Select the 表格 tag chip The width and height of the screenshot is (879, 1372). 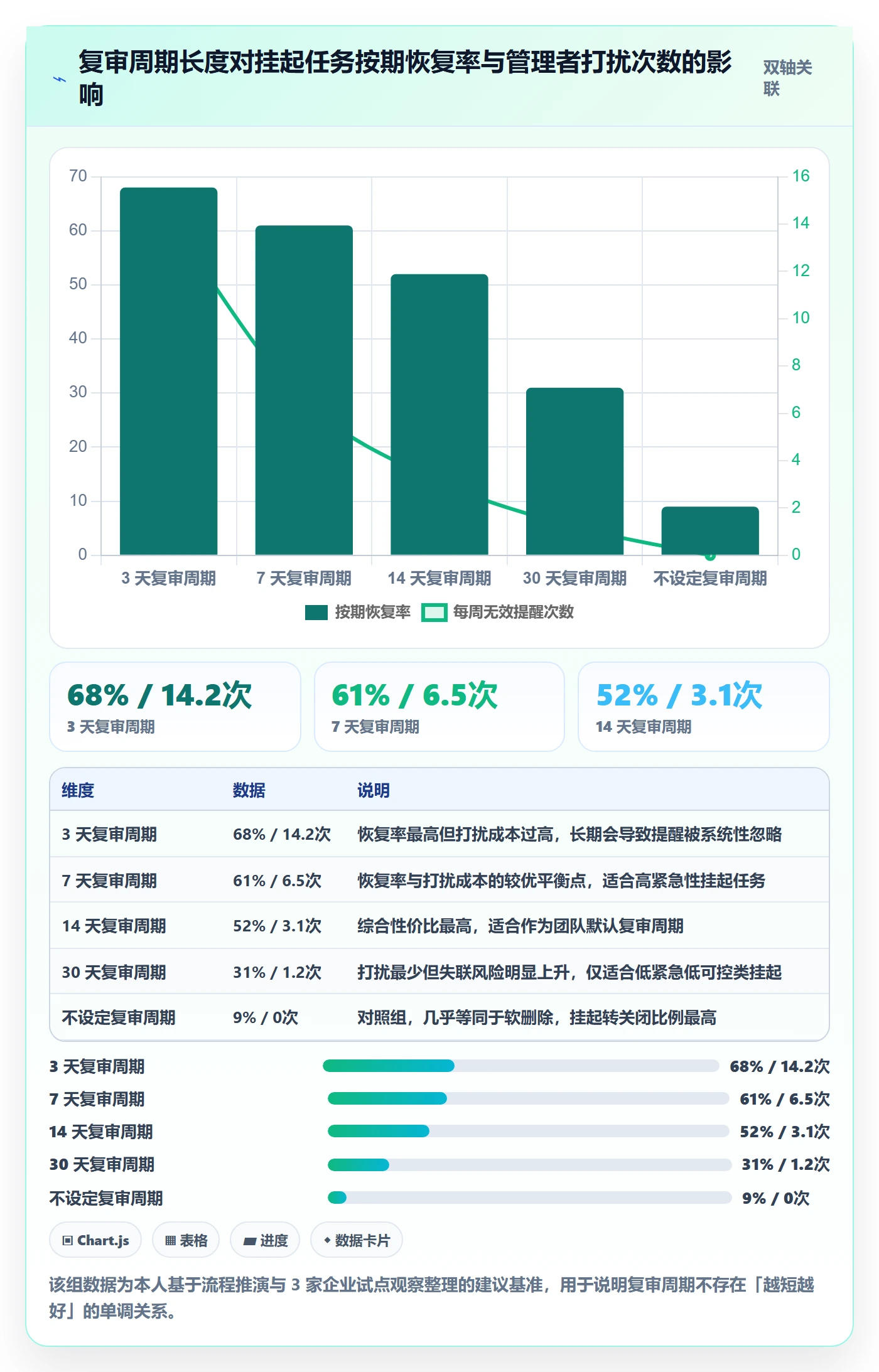[x=186, y=1240]
